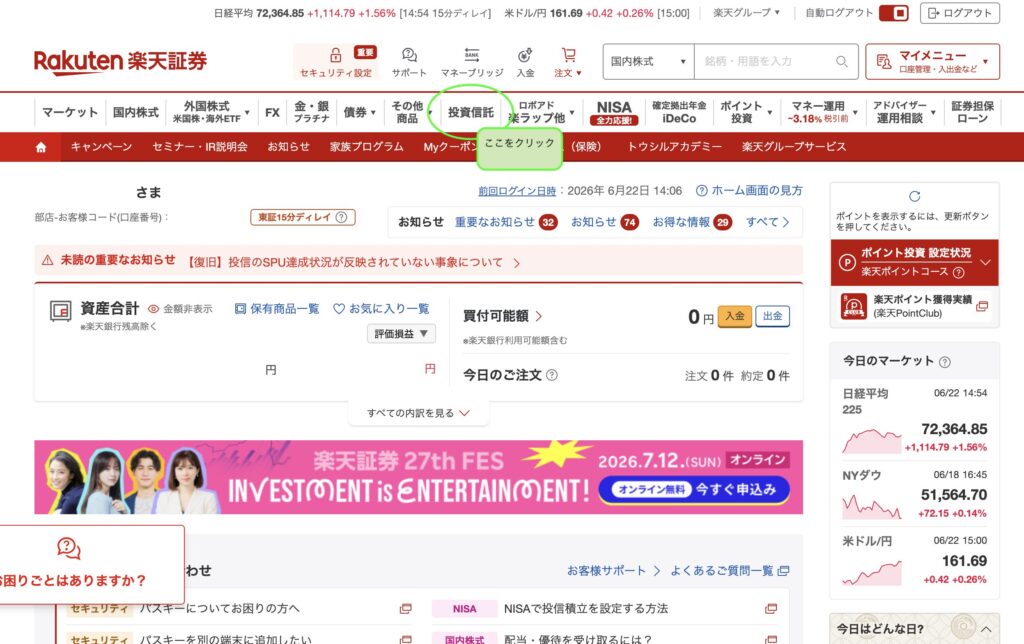Open マネー運用 menu dropdown

[824, 112]
